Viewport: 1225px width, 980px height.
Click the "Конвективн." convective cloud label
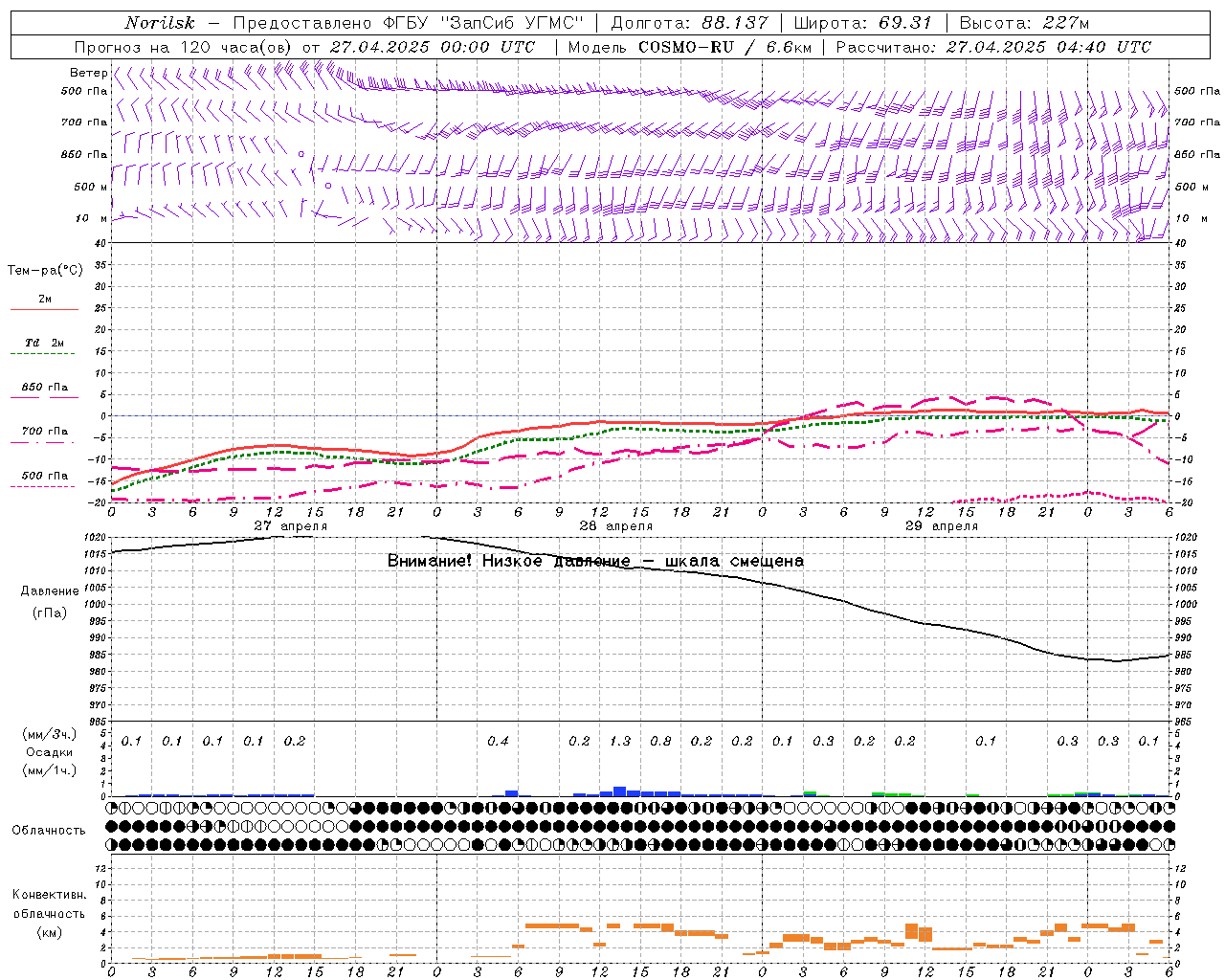pos(49,895)
